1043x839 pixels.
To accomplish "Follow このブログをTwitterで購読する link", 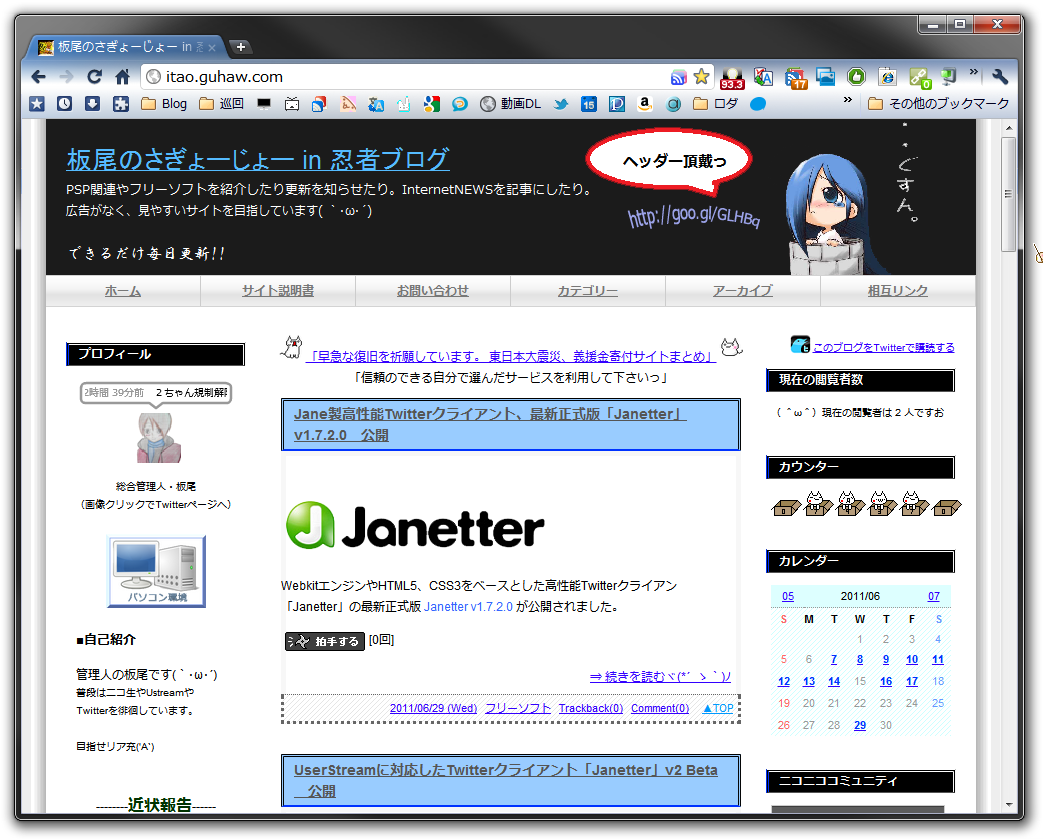I will tap(883, 347).
